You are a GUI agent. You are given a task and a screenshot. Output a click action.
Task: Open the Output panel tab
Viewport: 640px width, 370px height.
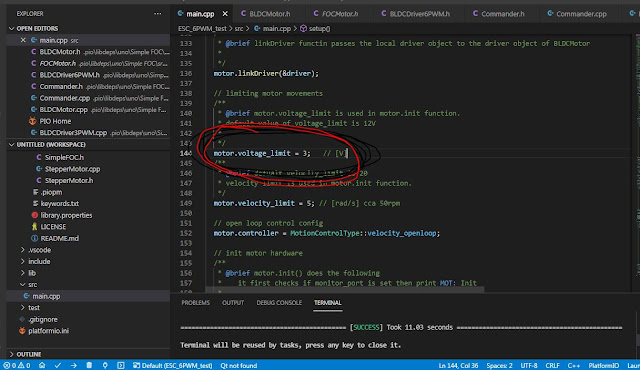pyautogui.click(x=233, y=303)
